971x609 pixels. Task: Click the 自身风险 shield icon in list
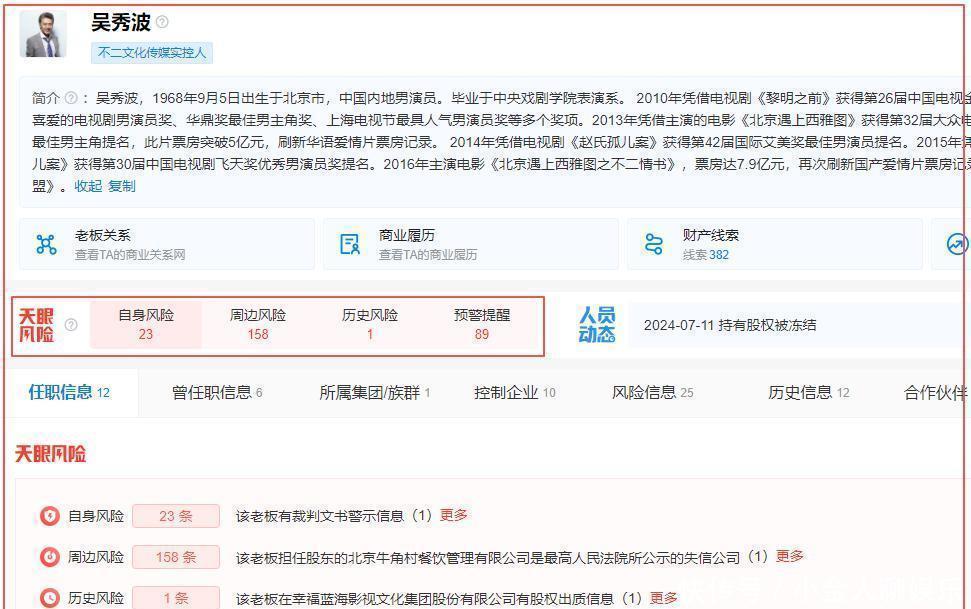[x=50, y=516]
